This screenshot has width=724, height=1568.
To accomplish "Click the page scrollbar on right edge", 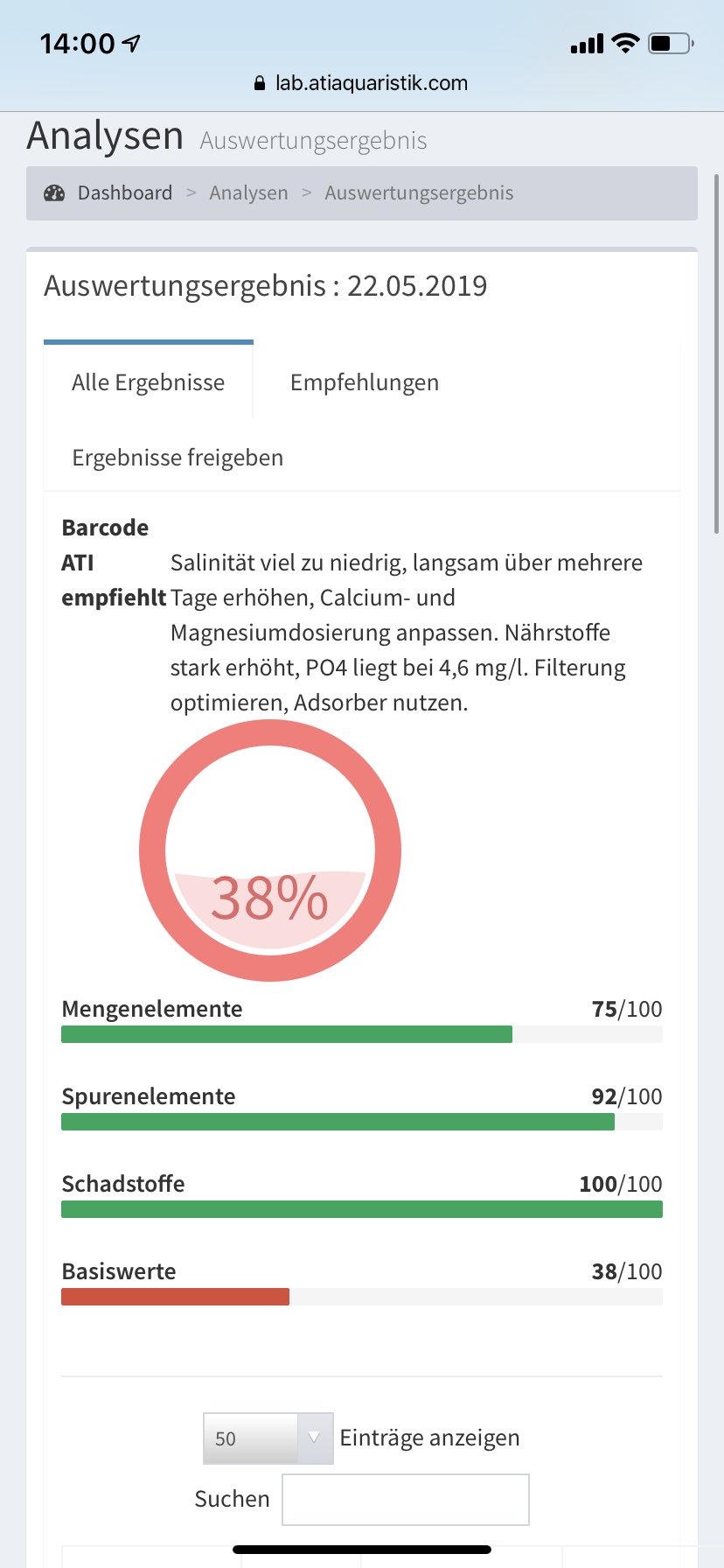I will (717, 350).
